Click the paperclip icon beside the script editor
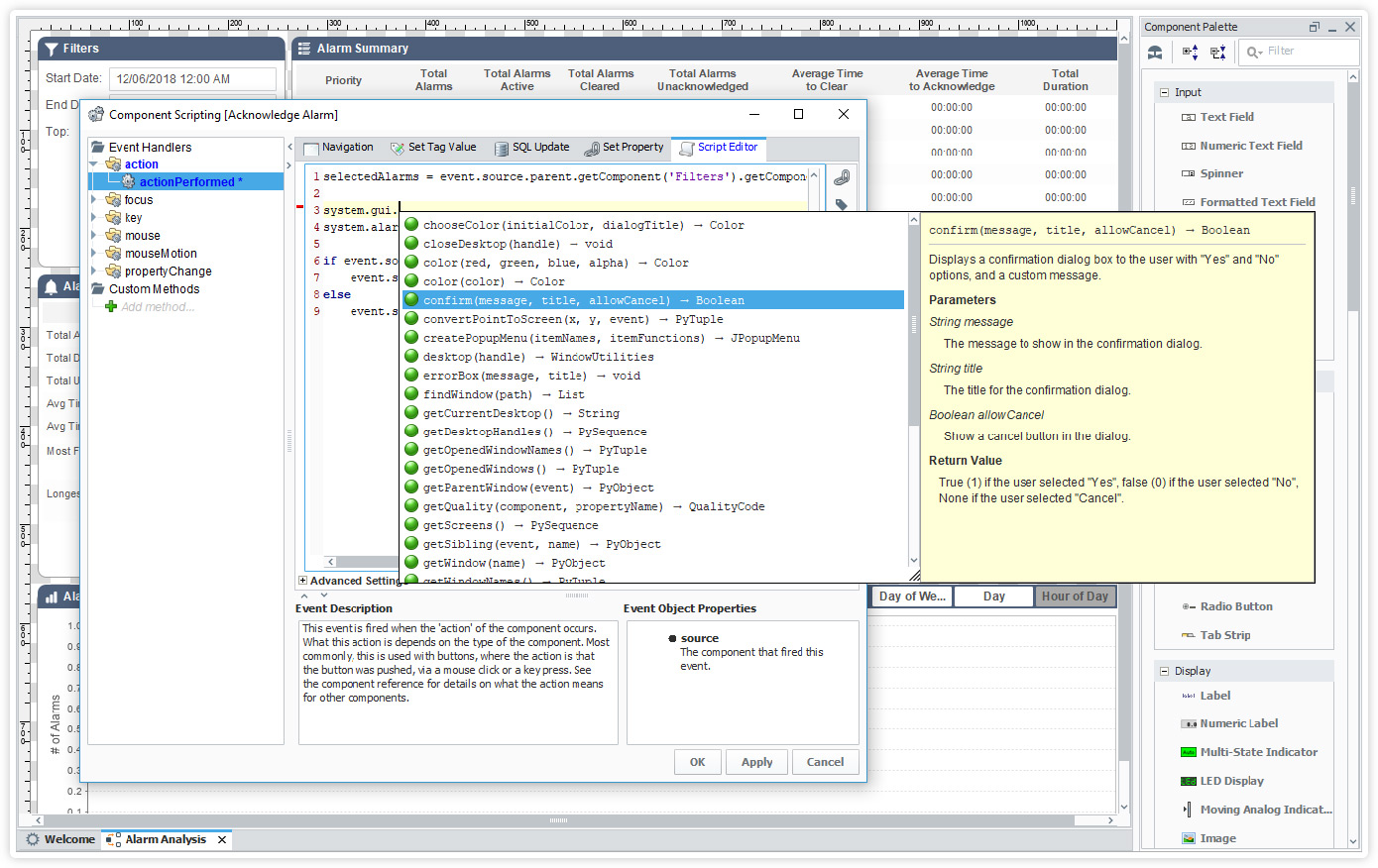Viewport: 1378px width, 868px height. point(840,175)
